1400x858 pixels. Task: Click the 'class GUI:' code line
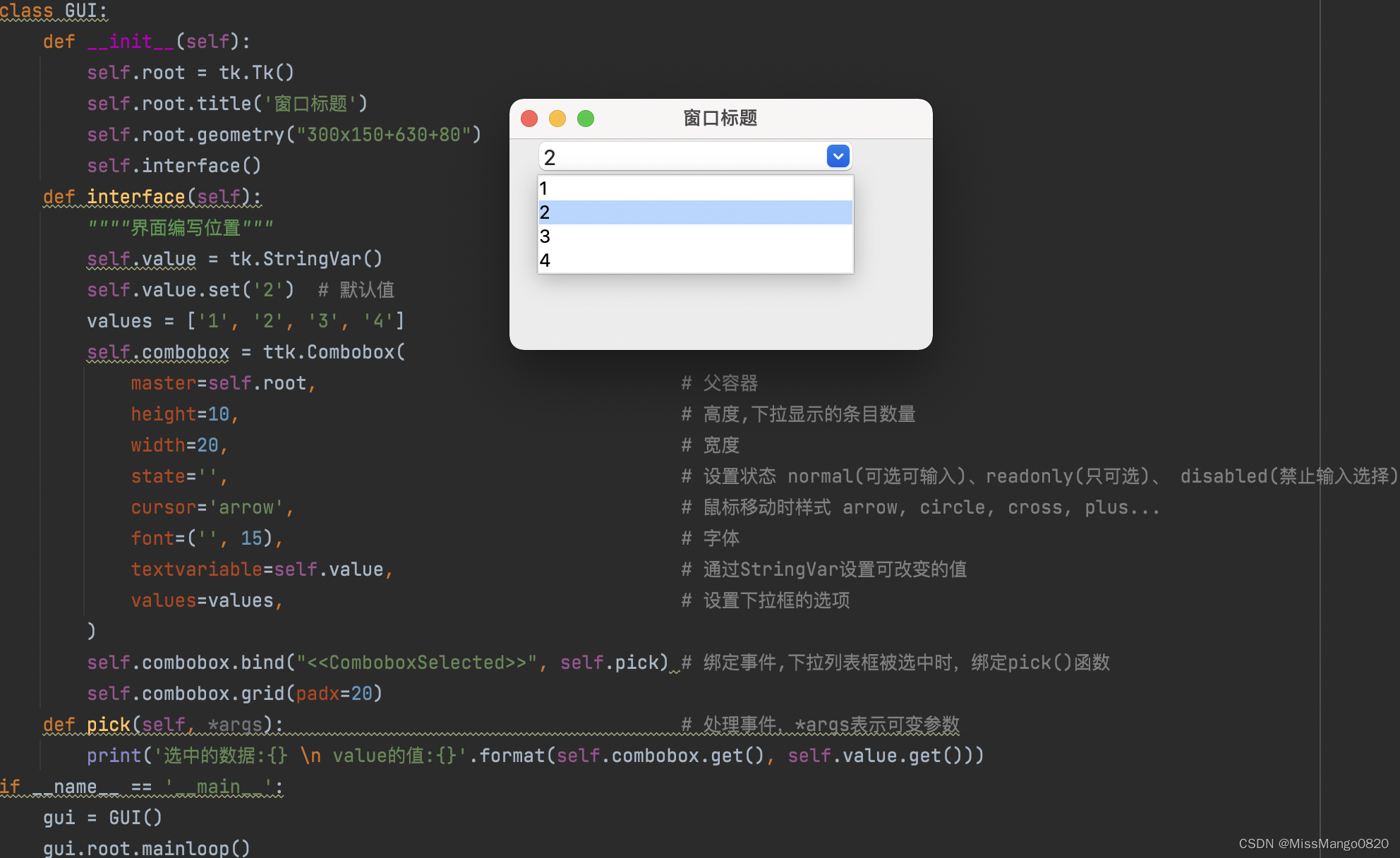point(54,11)
